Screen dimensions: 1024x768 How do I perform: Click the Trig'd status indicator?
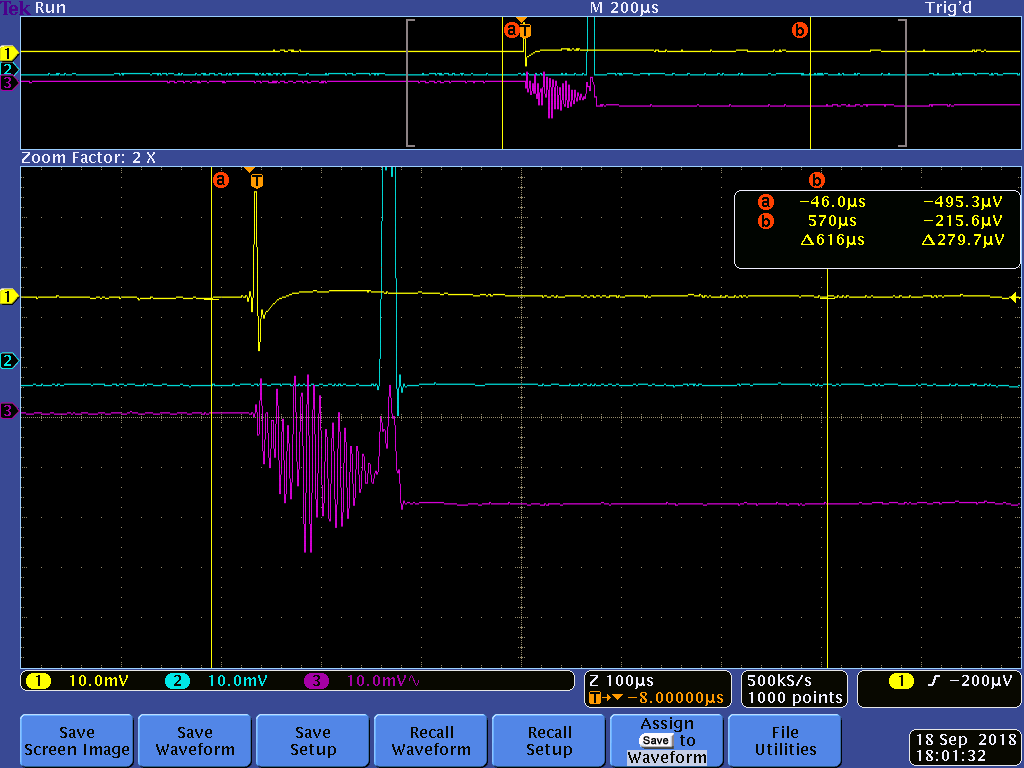(948, 8)
